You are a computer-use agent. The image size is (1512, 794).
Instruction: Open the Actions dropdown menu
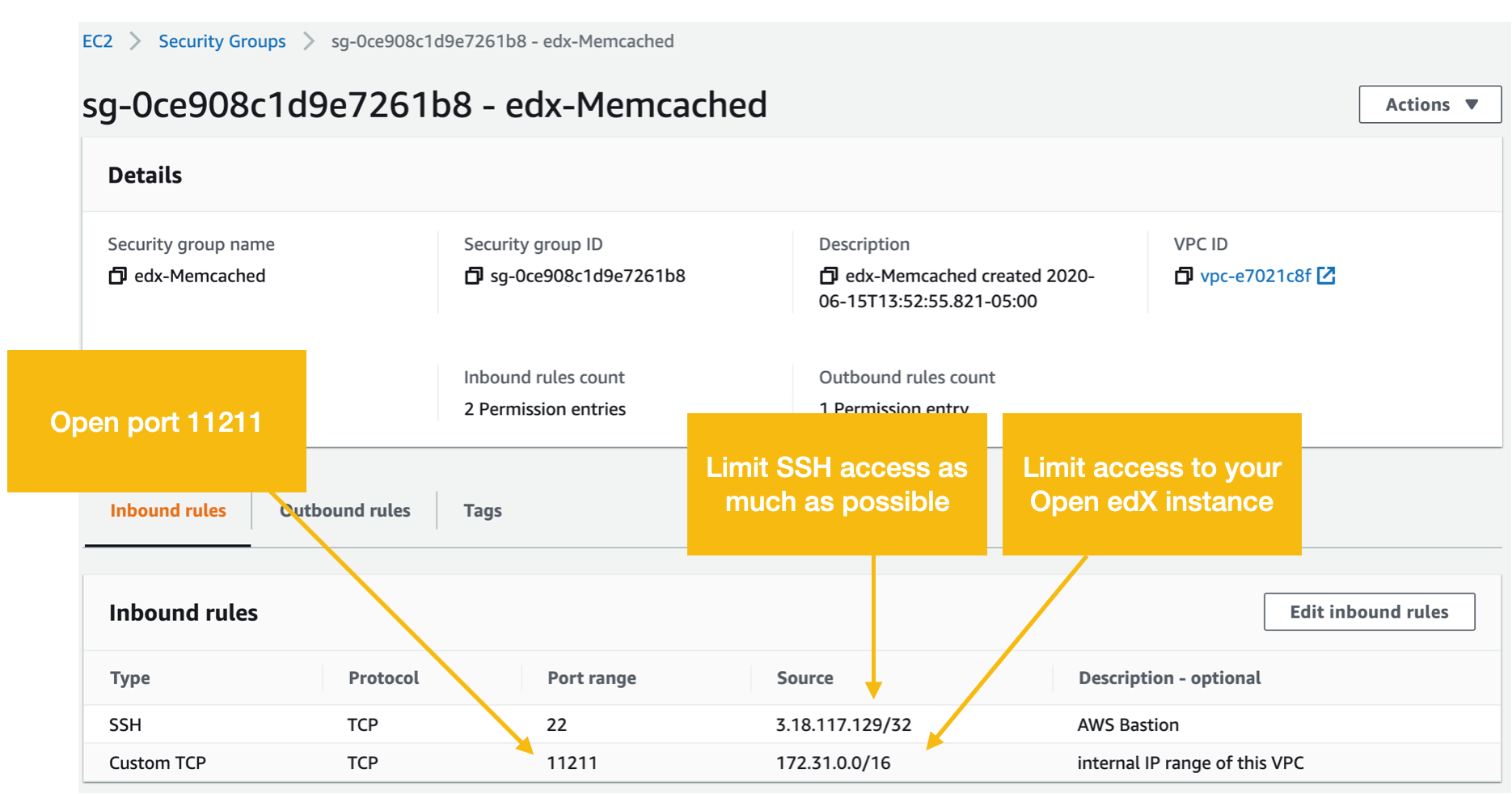1430,104
